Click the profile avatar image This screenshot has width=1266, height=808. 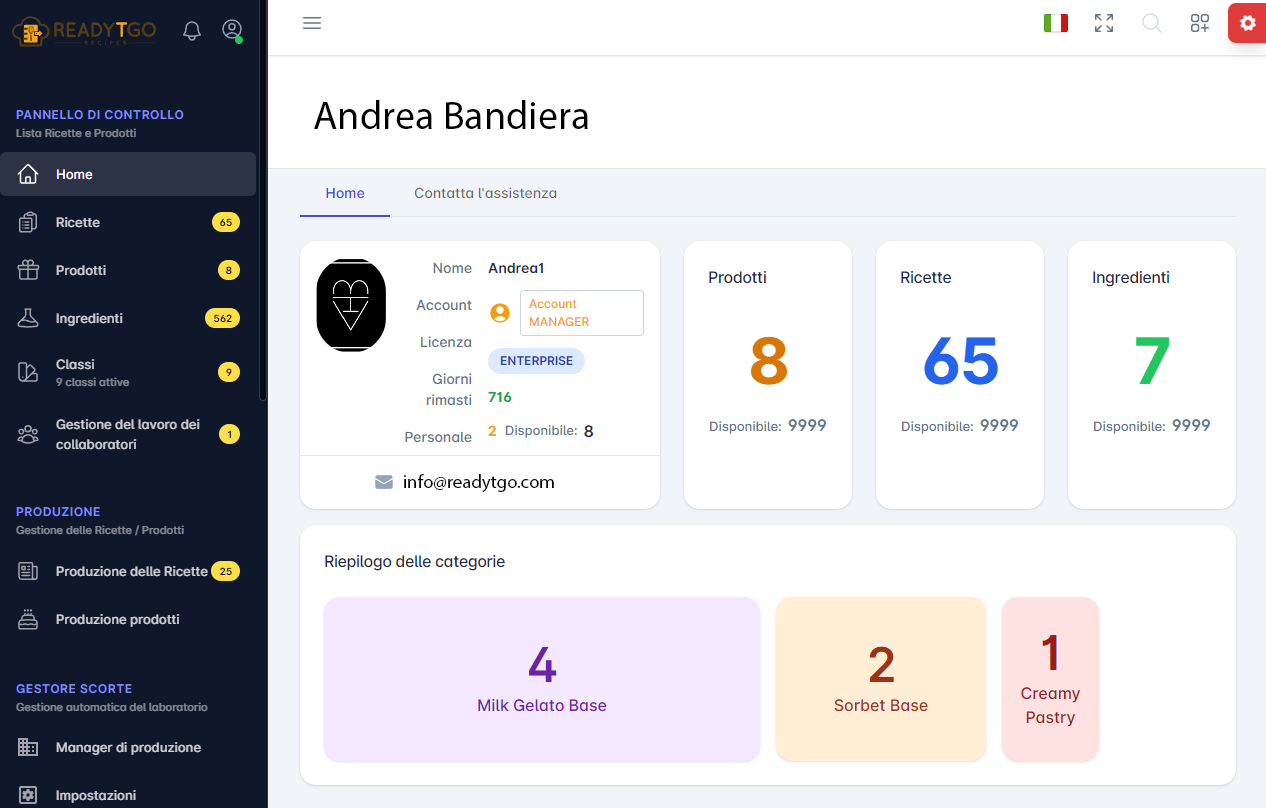coord(351,305)
